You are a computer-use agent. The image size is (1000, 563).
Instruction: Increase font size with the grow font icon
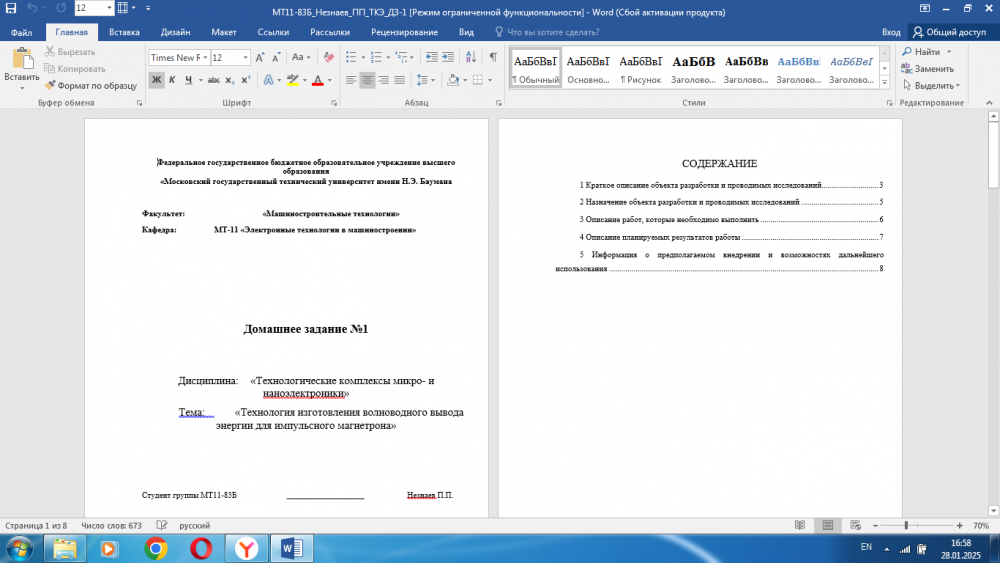click(261, 58)
